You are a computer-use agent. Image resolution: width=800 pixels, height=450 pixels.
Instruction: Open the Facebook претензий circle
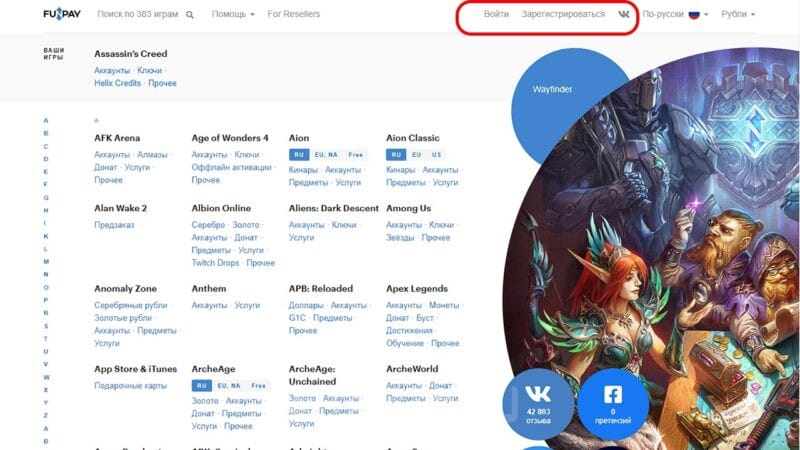613,404
